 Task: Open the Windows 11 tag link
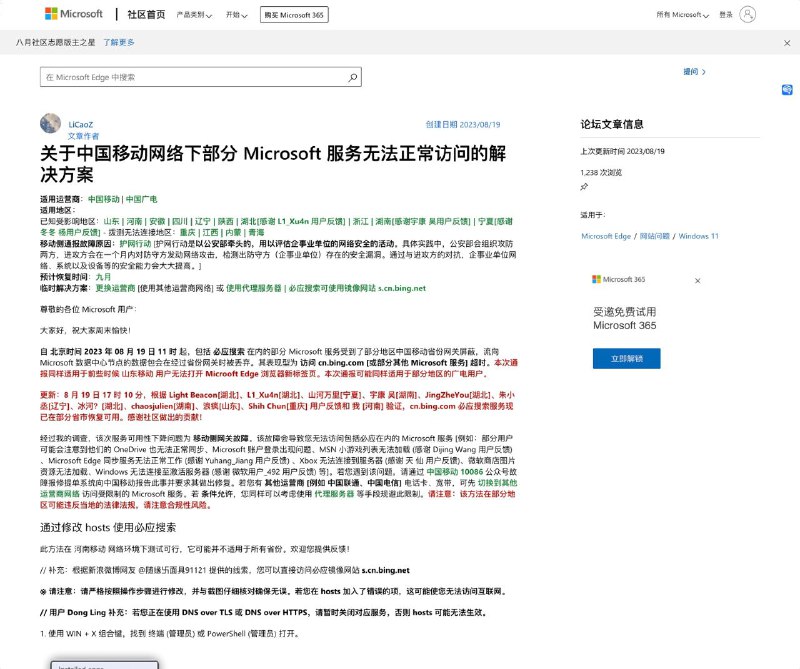tap(700, 235)
